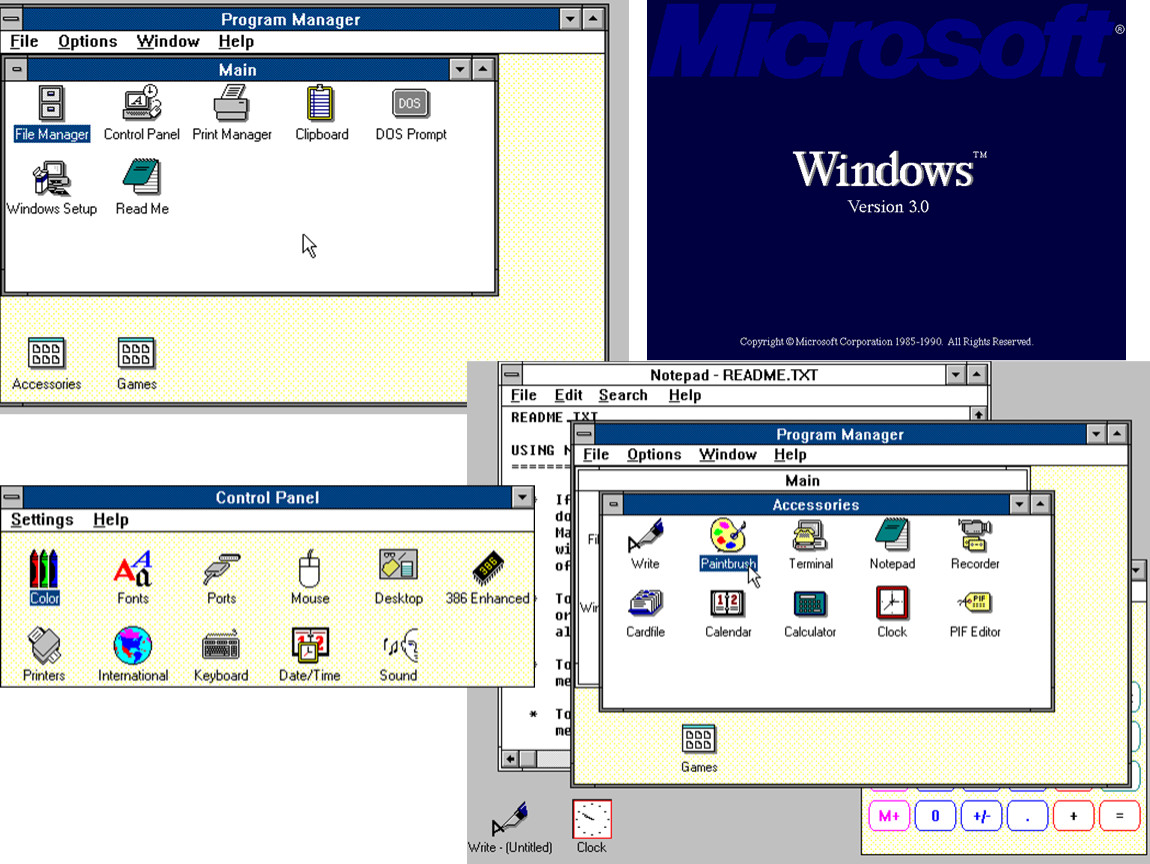Click calculator equals button
1150x864 pixels.
1119,816
